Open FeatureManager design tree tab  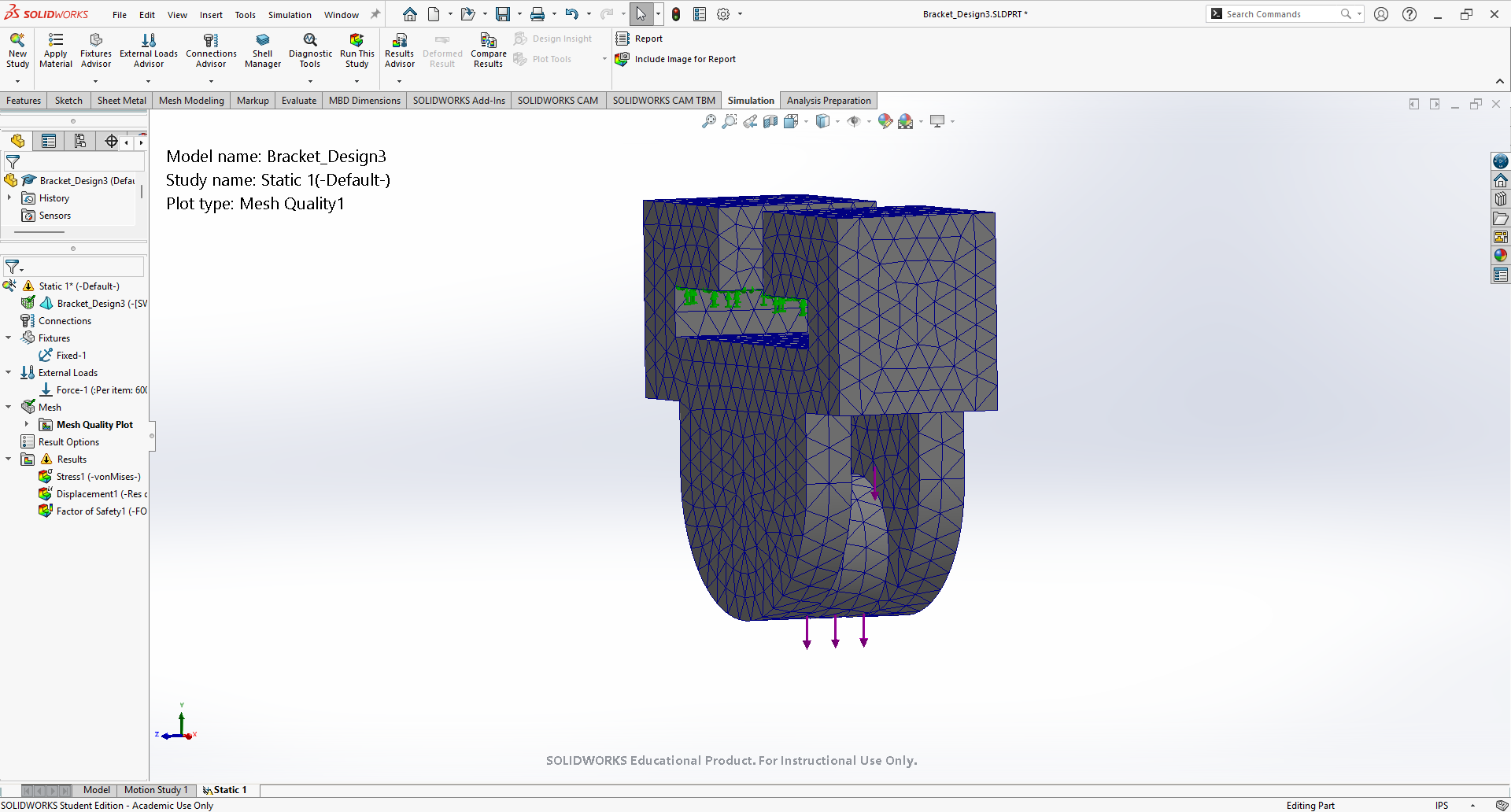[17, 141]
